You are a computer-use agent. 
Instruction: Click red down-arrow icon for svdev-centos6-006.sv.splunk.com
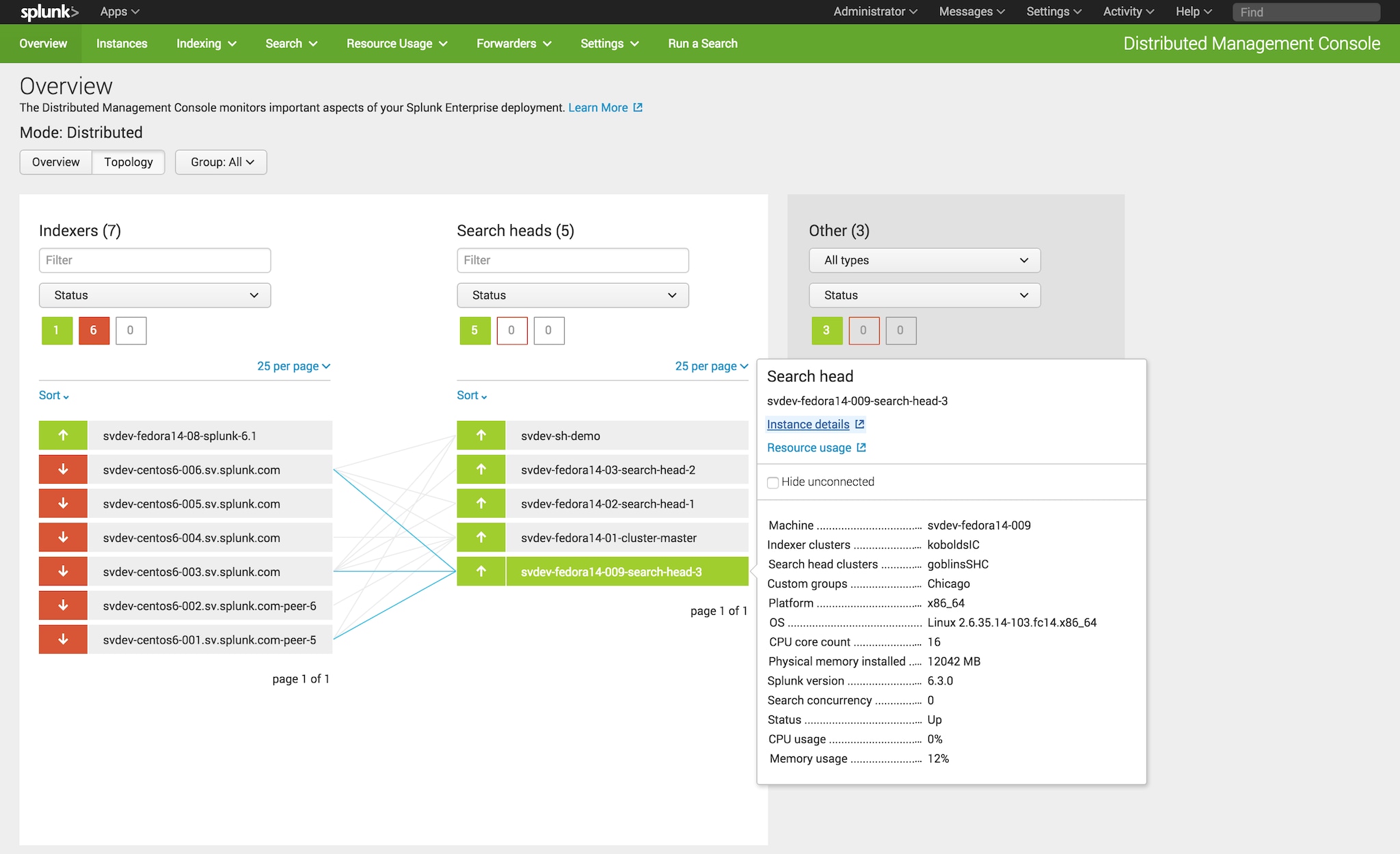tap(63, 469)
